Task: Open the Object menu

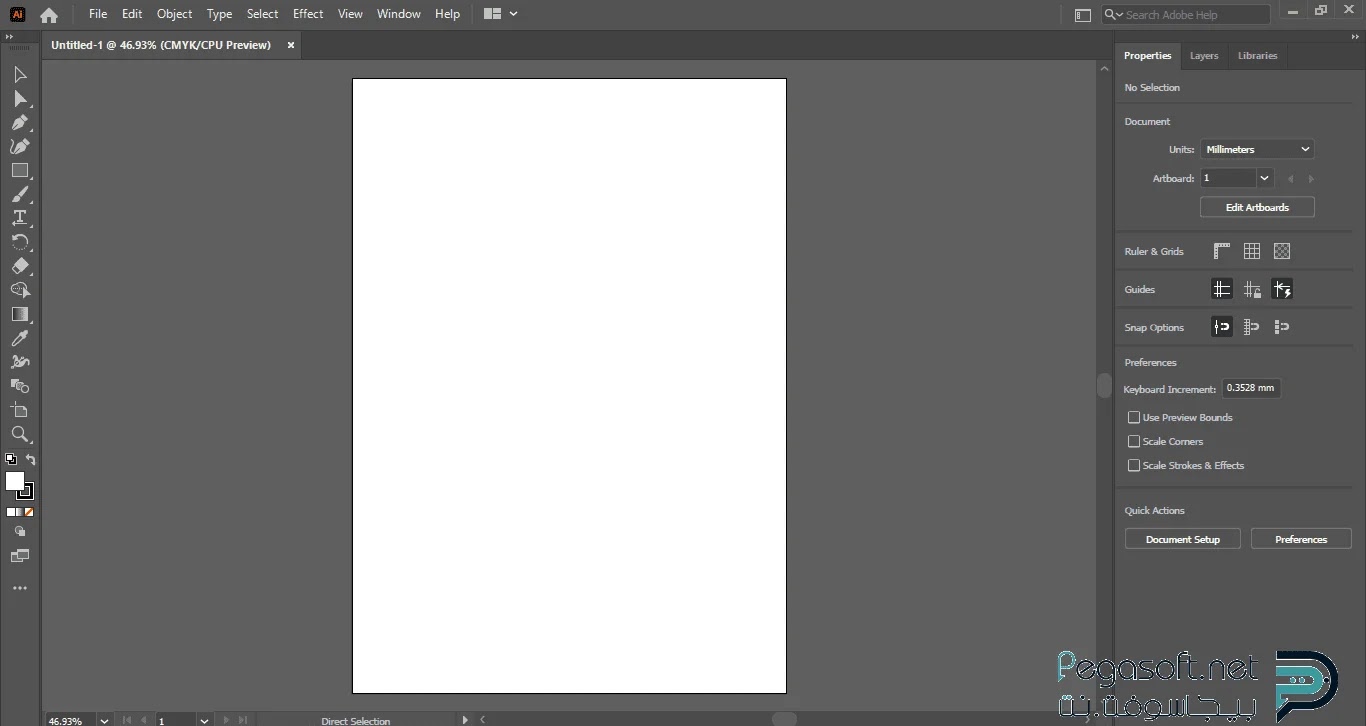Action: [174, 14]
